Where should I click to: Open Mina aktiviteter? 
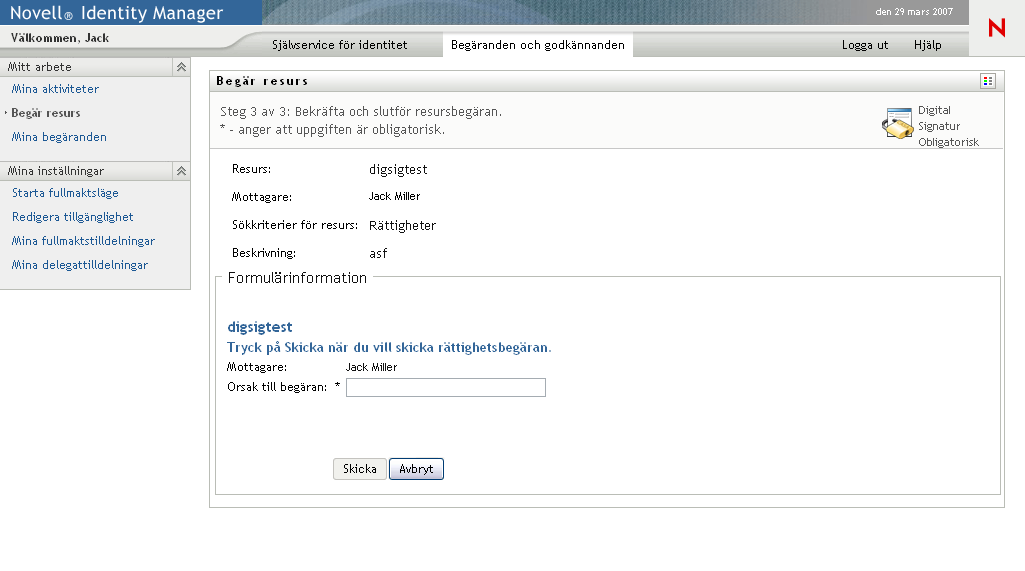(x=56, y=89)
